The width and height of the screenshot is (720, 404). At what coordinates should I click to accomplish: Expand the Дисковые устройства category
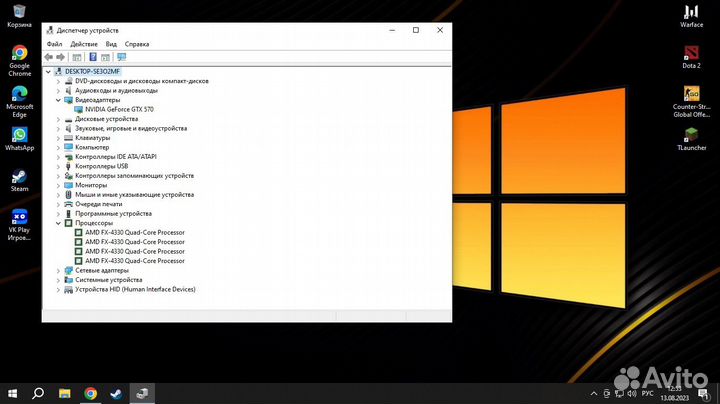pyautogui.click(x=58, y=119)
